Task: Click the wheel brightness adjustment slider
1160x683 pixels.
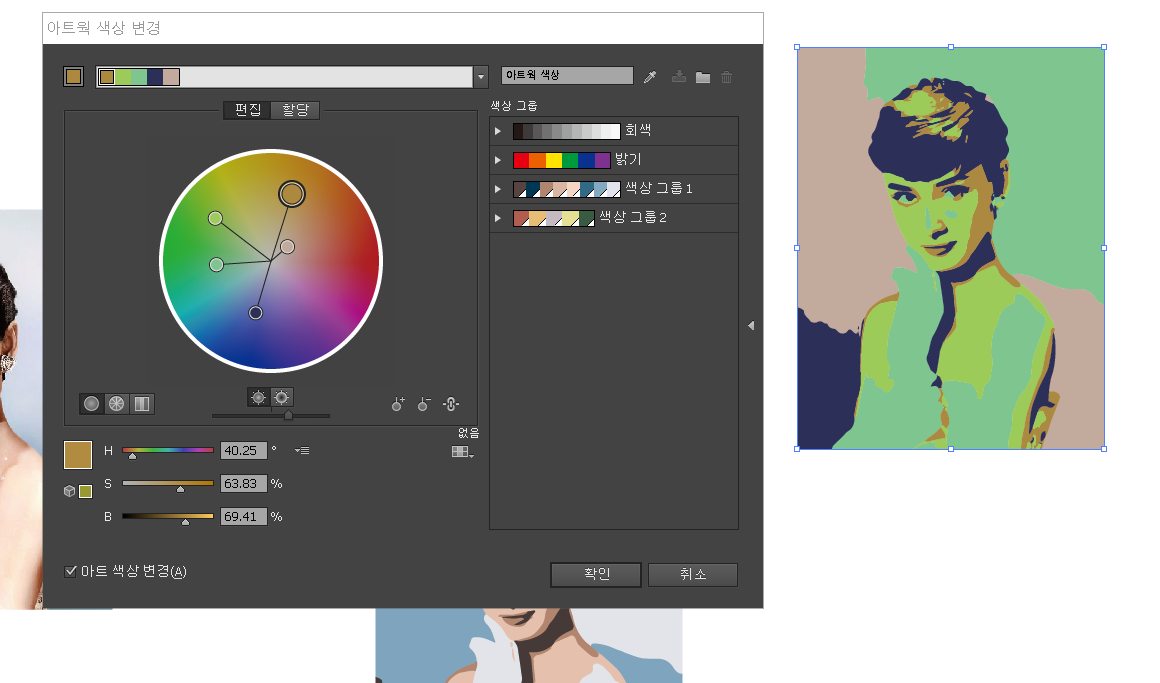Action: [271, 416]
